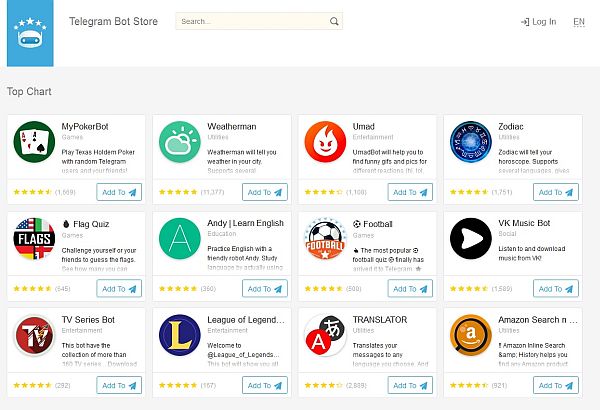The image size is (600, 410).
Task: Open the Umad flame face icon
Action: 325,142
